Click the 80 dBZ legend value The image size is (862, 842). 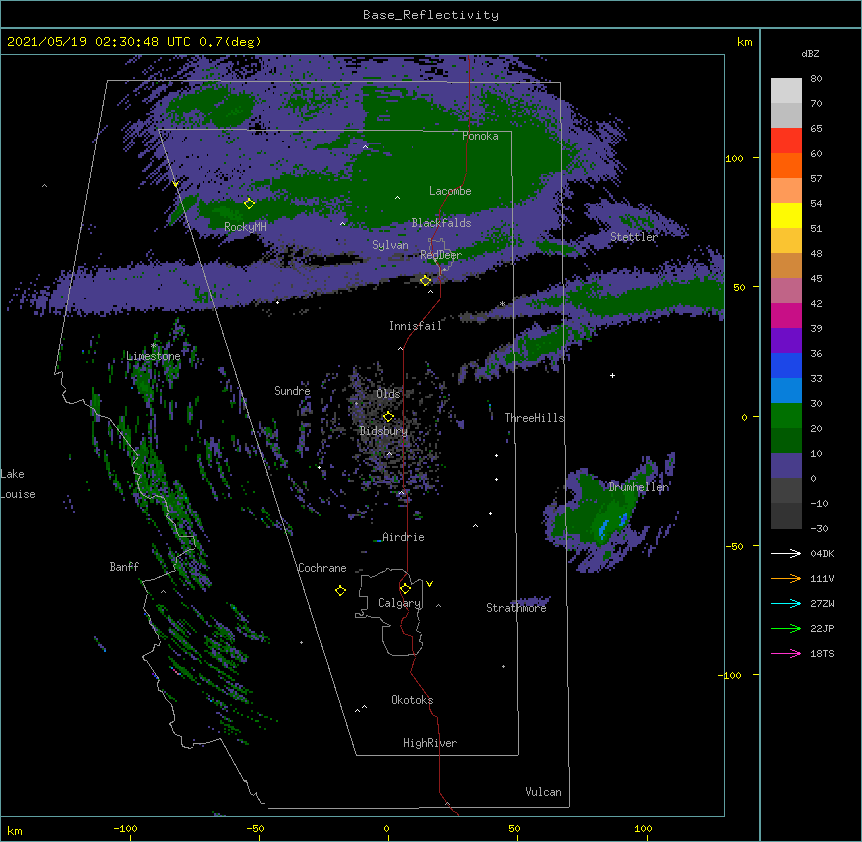click(816, 79)
